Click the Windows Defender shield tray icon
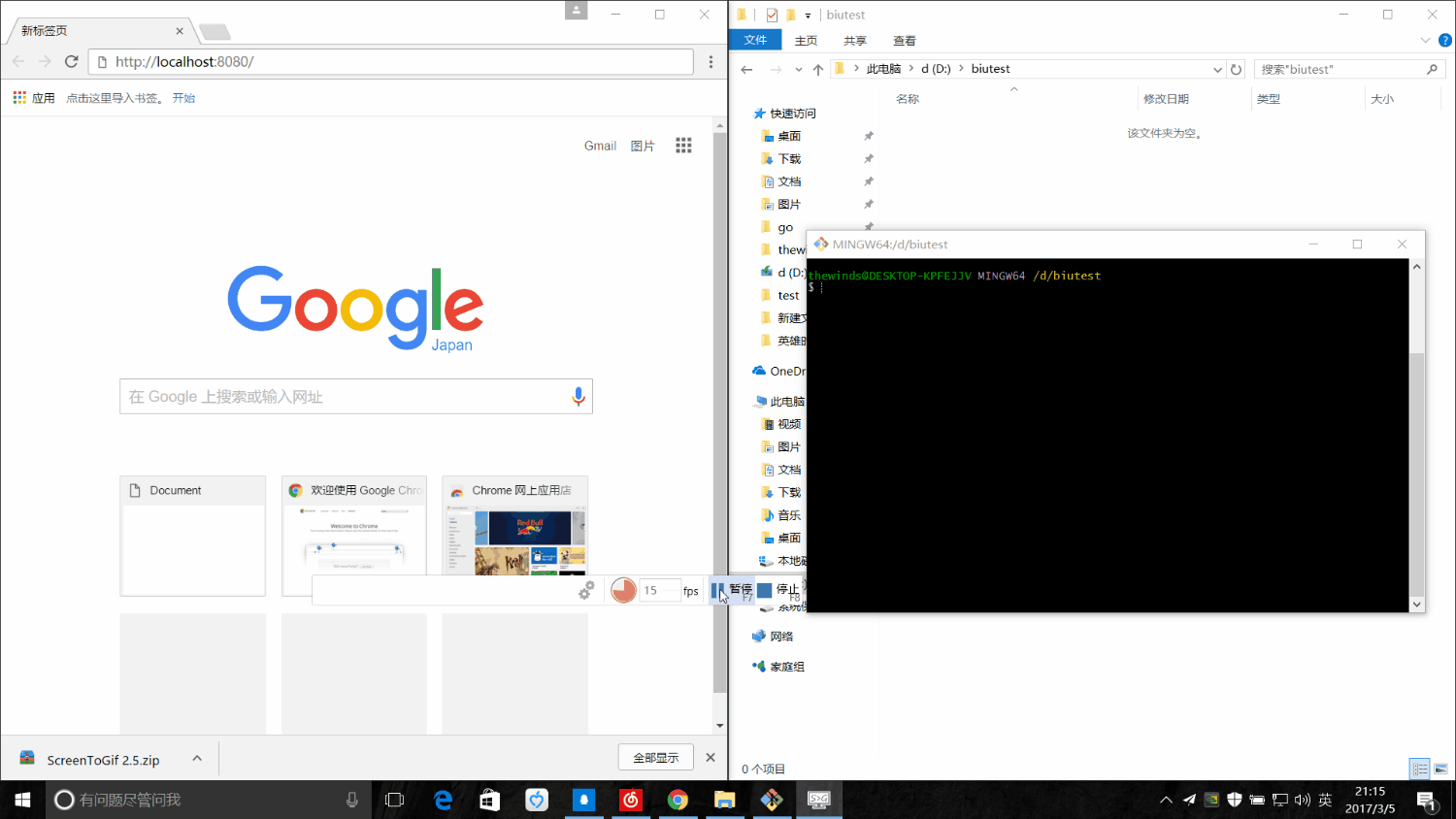This screenshot has width=1456, height=819. (x=1235, y=800)
